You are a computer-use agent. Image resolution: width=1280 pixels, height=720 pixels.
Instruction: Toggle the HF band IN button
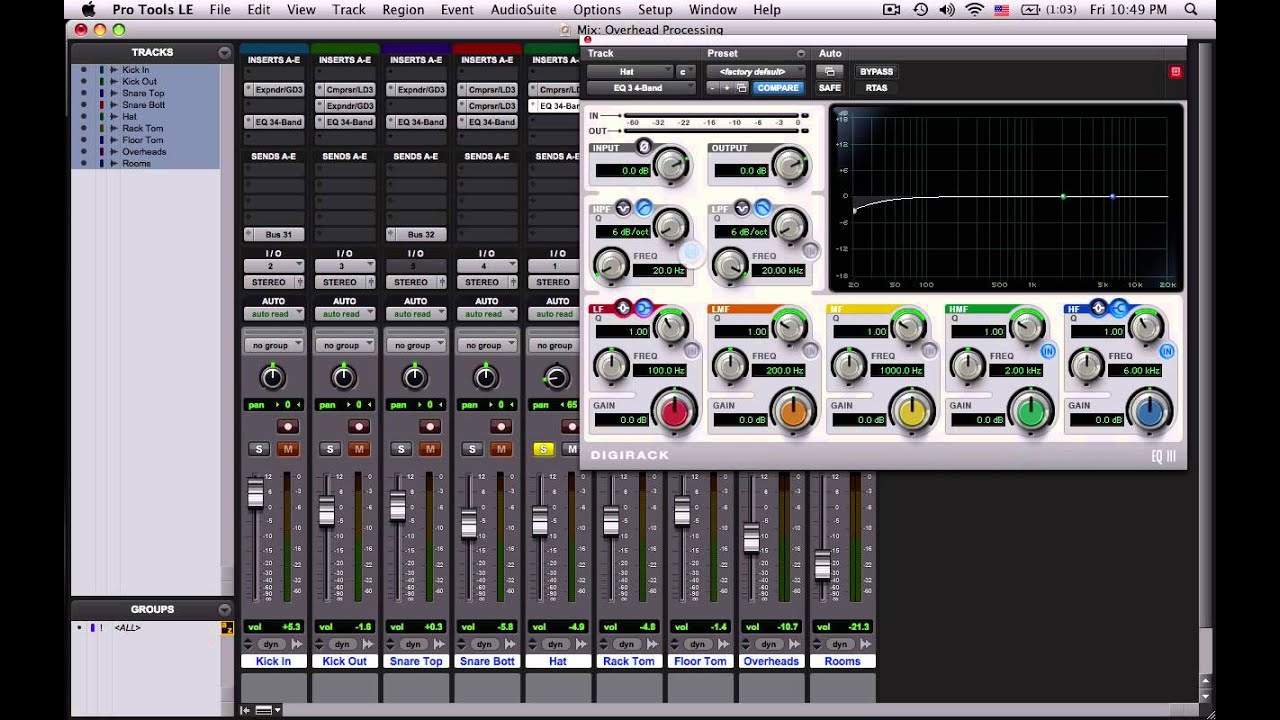click(1167, 351)
